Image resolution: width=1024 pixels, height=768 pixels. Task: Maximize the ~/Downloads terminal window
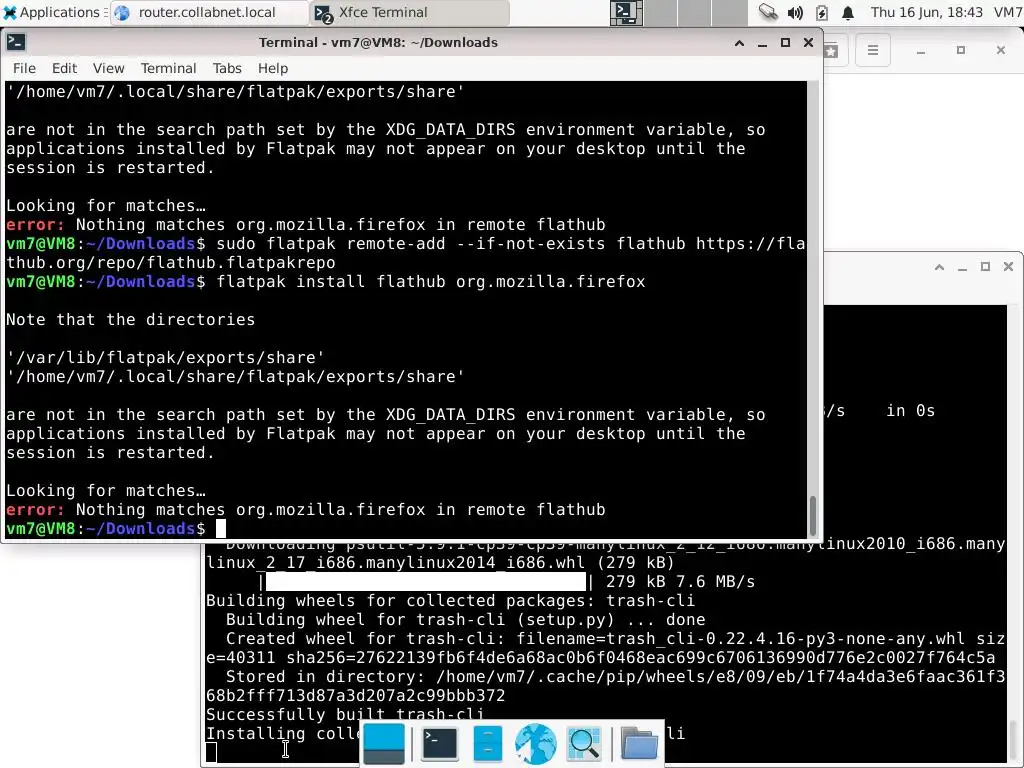(785, 42)
